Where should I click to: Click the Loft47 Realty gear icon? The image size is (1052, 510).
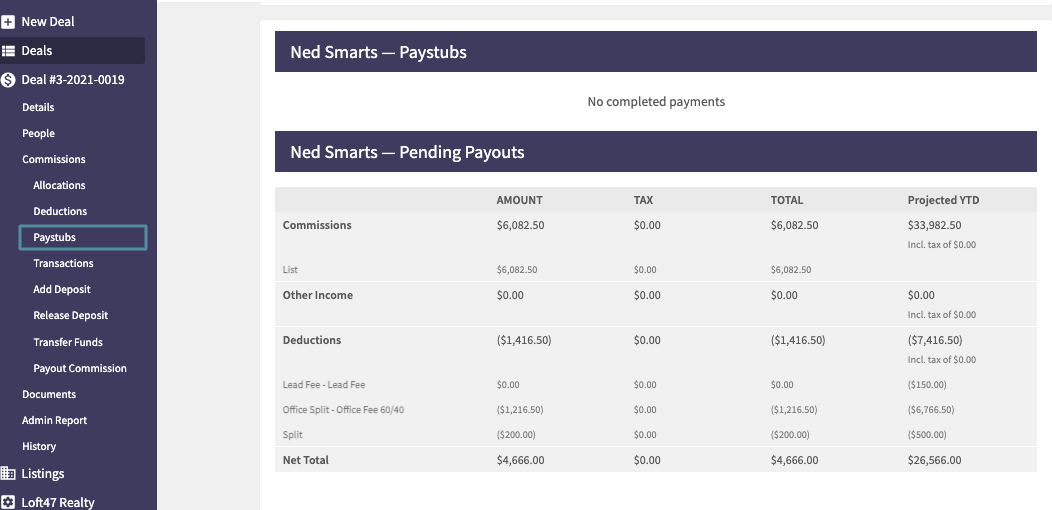point(8,502)
